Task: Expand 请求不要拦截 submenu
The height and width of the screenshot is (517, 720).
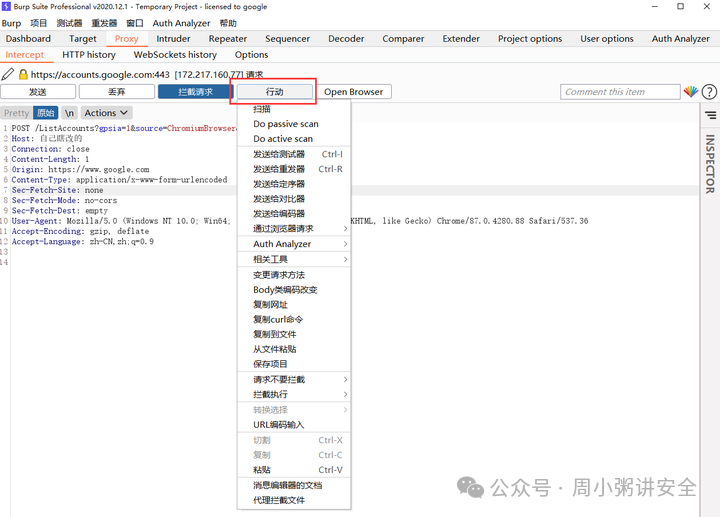Action: pos(294,380)
